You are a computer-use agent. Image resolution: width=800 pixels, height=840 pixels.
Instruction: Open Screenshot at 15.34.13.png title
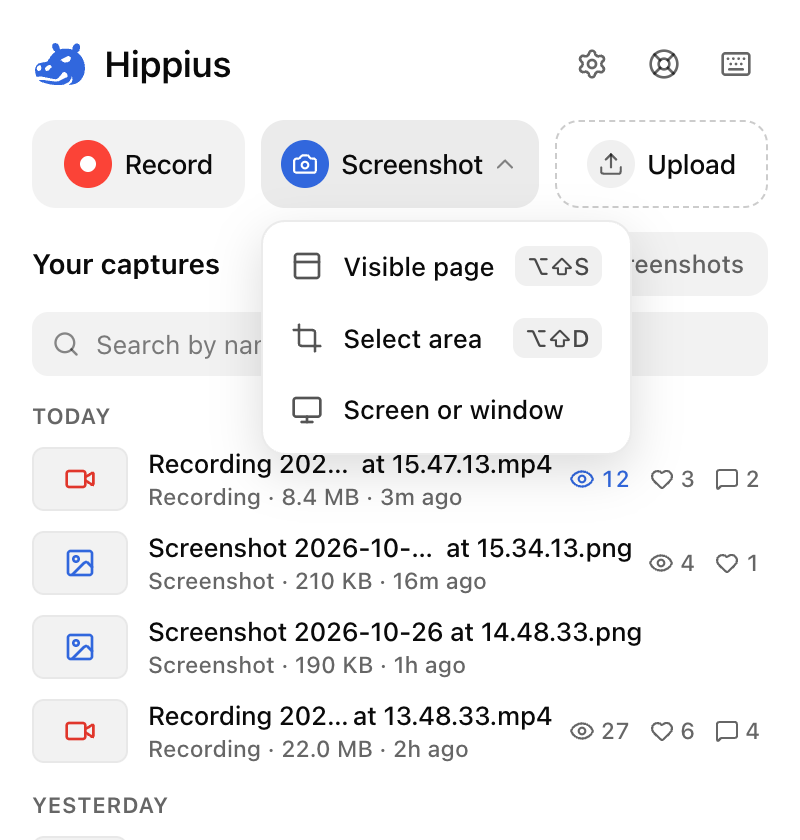(x=390, y=549)
